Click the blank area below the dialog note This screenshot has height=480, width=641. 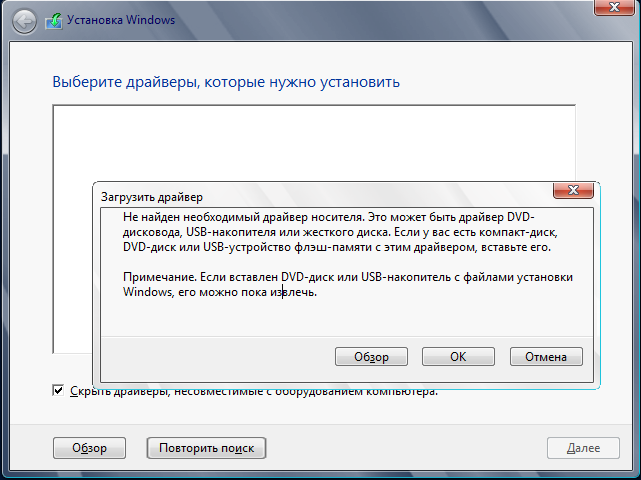350,322
